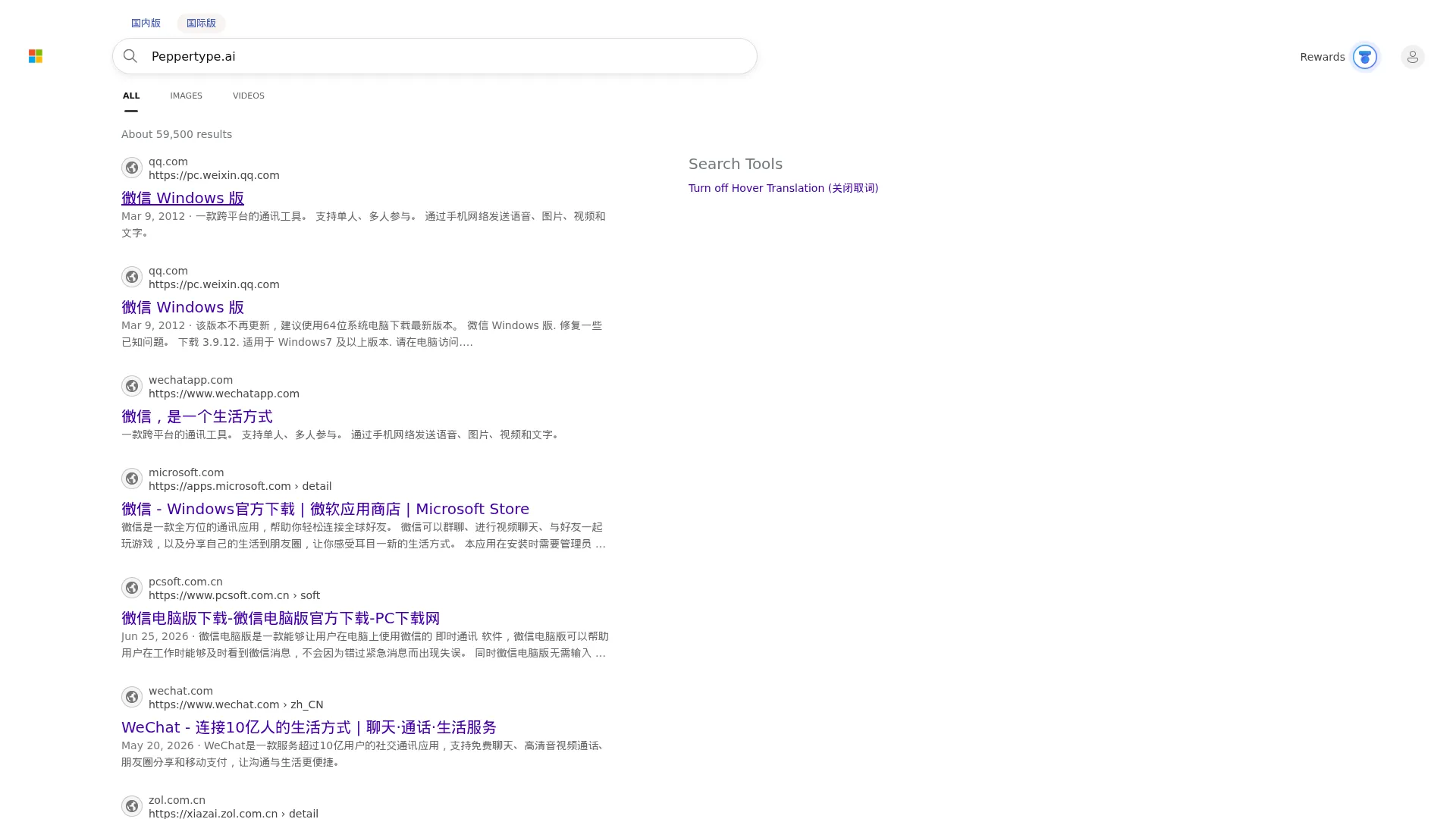
Task: Open the Microsoft Store 微信 download link
Action: pyautogui.click(x=325, y=509)
